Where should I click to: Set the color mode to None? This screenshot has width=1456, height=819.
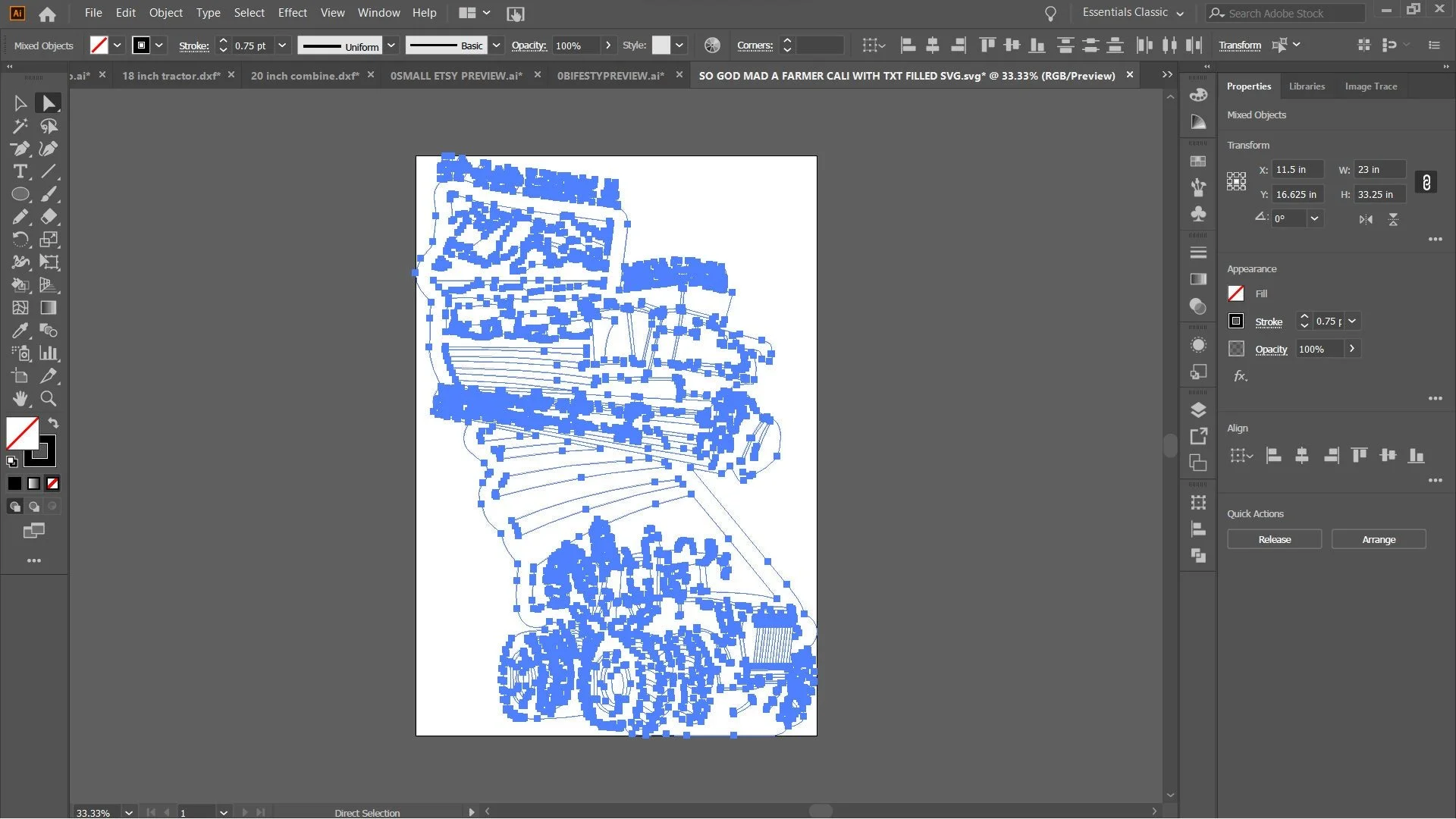click(52, 484)
